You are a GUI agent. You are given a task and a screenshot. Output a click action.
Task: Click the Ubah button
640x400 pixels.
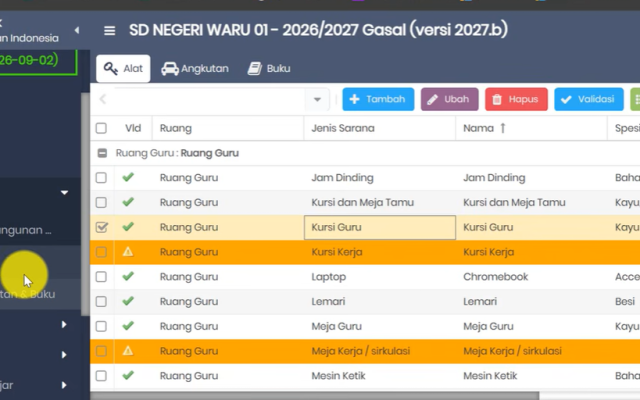click(449, 99)
